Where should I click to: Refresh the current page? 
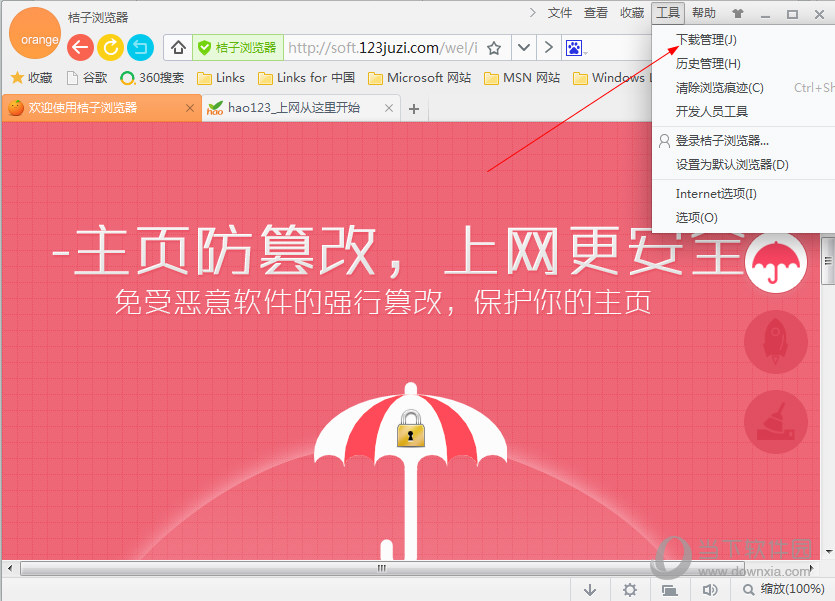click(x=110, y=47)
